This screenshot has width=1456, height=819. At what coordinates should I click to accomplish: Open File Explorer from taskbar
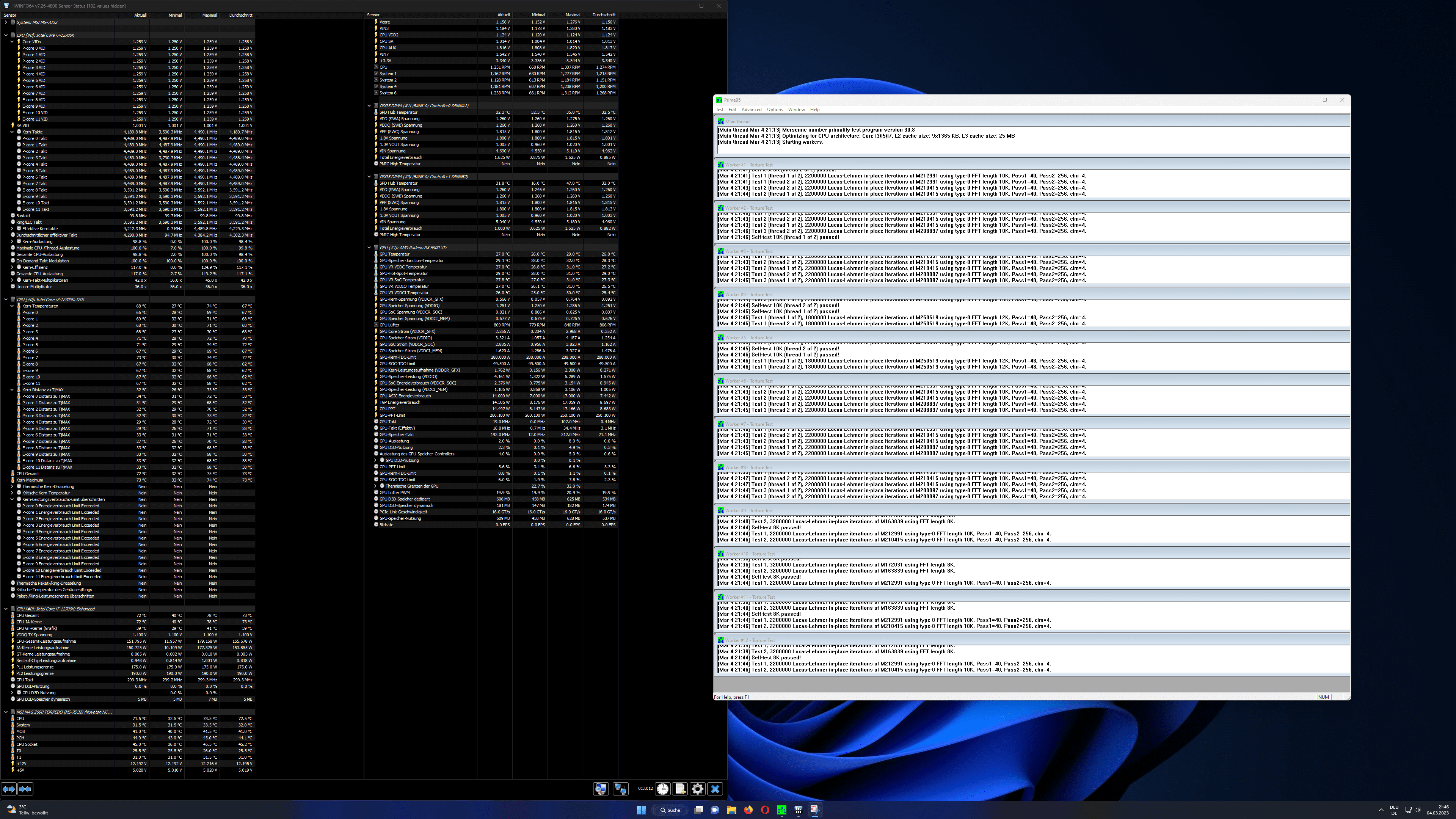[731, 810]
